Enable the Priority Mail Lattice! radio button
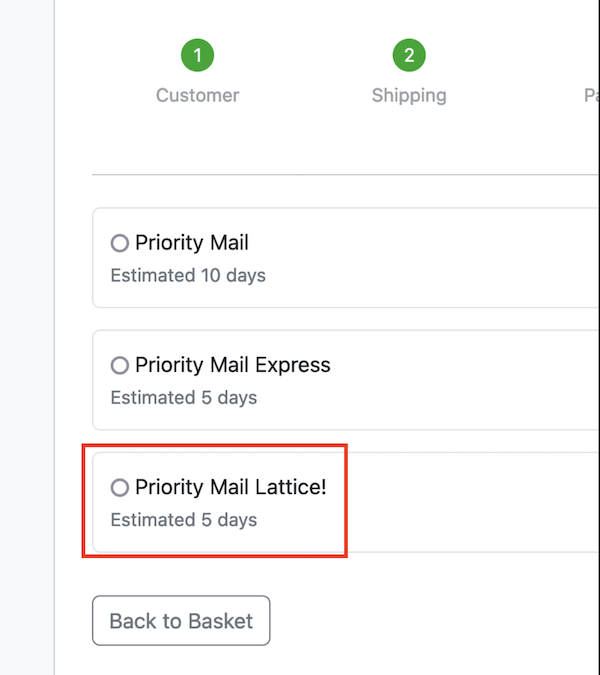Viewport: 600px width, 675px height. pyautogui.click(x=120, y=487)
